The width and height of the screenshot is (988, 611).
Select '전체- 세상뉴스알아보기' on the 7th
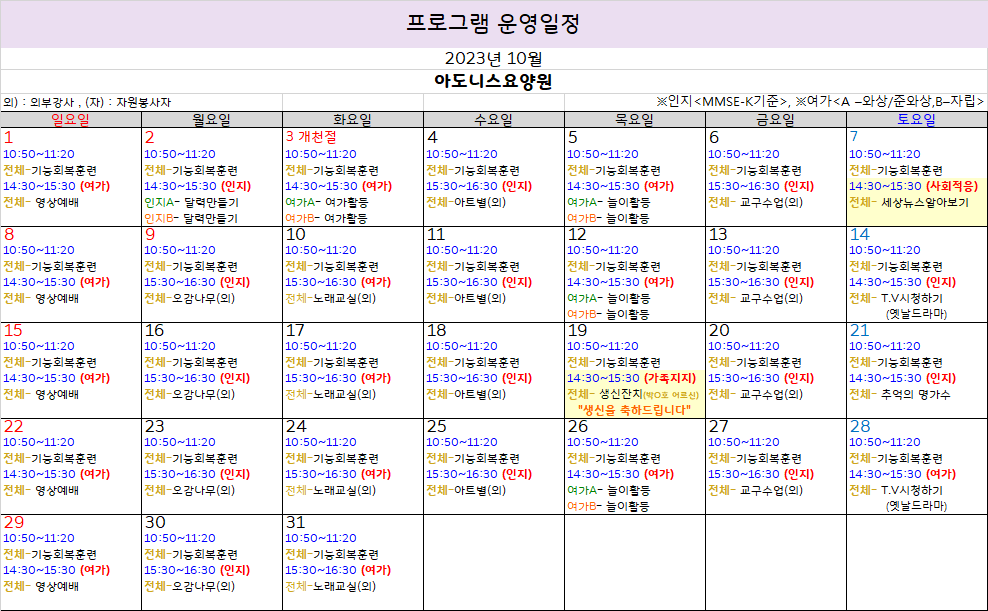click(x=909, y=203)
